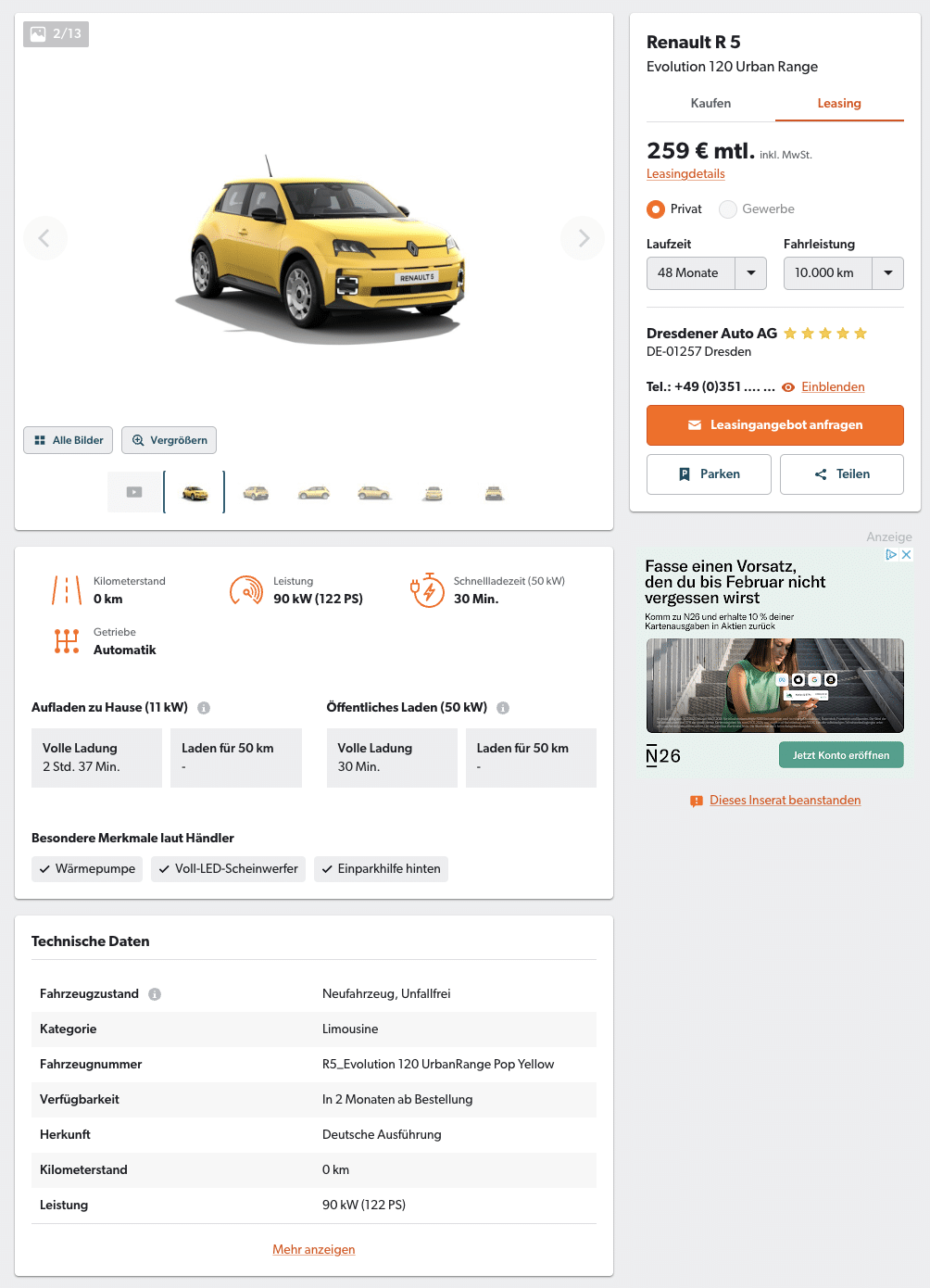Click the Parken bookmark button
This screenshot has width=930, height=1288.
(709, 474)
